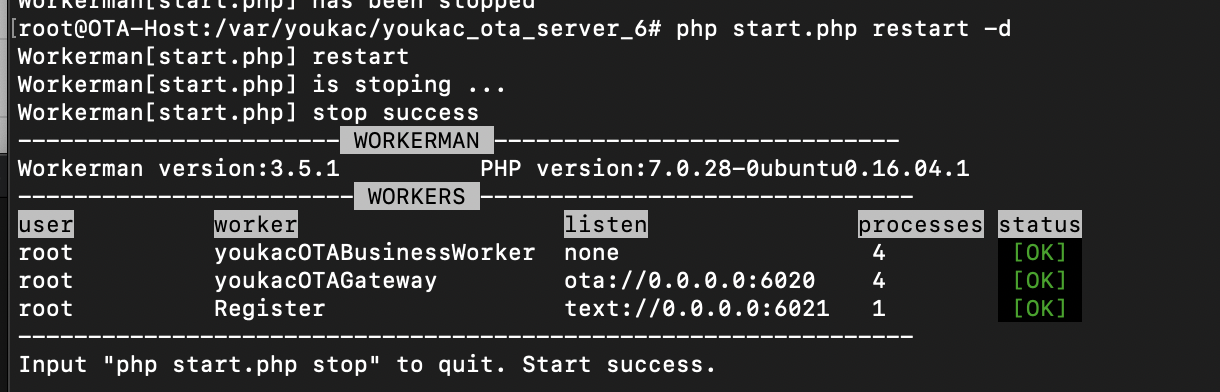Click the youkacOTABusinessWorker worker name
The image size is (1220, 392).
[x=375, y=253]
